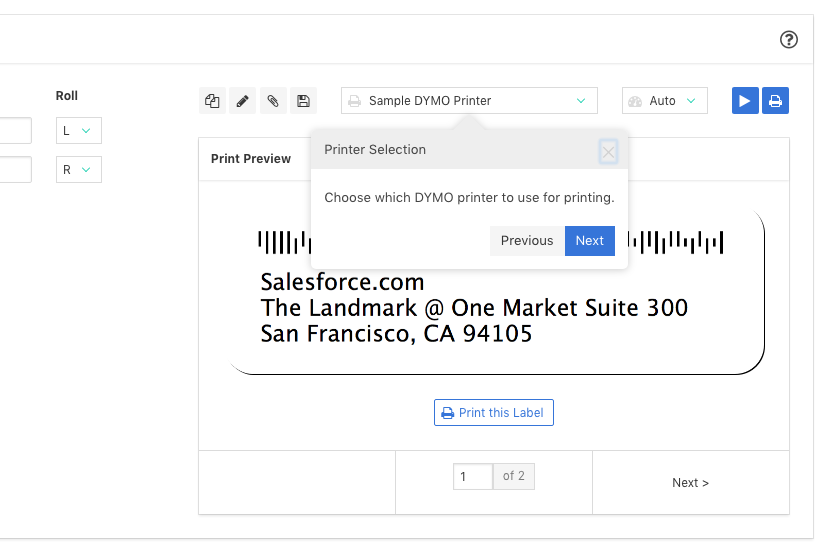
Task: Click the pencil edit icon
Action: tap(242, 101)
